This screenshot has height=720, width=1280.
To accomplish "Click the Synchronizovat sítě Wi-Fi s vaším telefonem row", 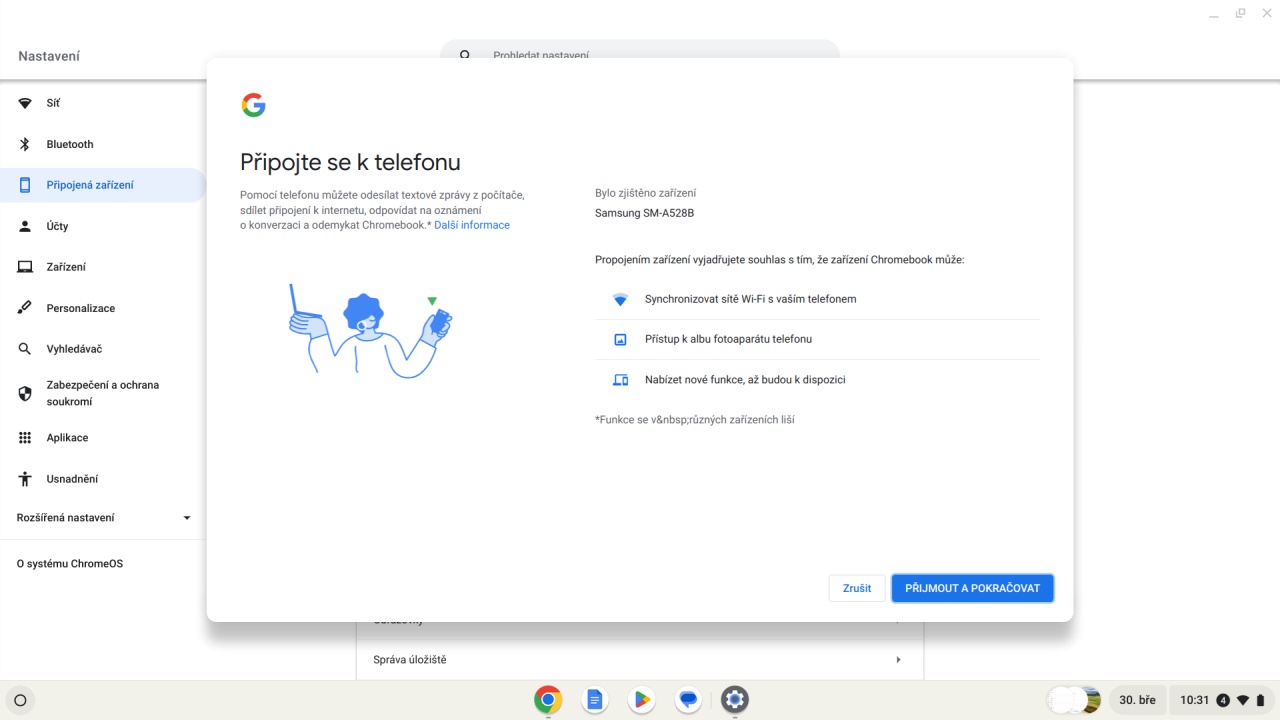I will 817,299.
